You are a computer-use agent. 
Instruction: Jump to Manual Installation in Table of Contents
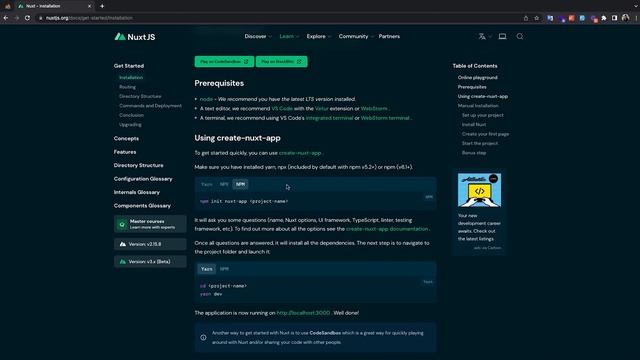pyautogui.click(x=478, y=106)
